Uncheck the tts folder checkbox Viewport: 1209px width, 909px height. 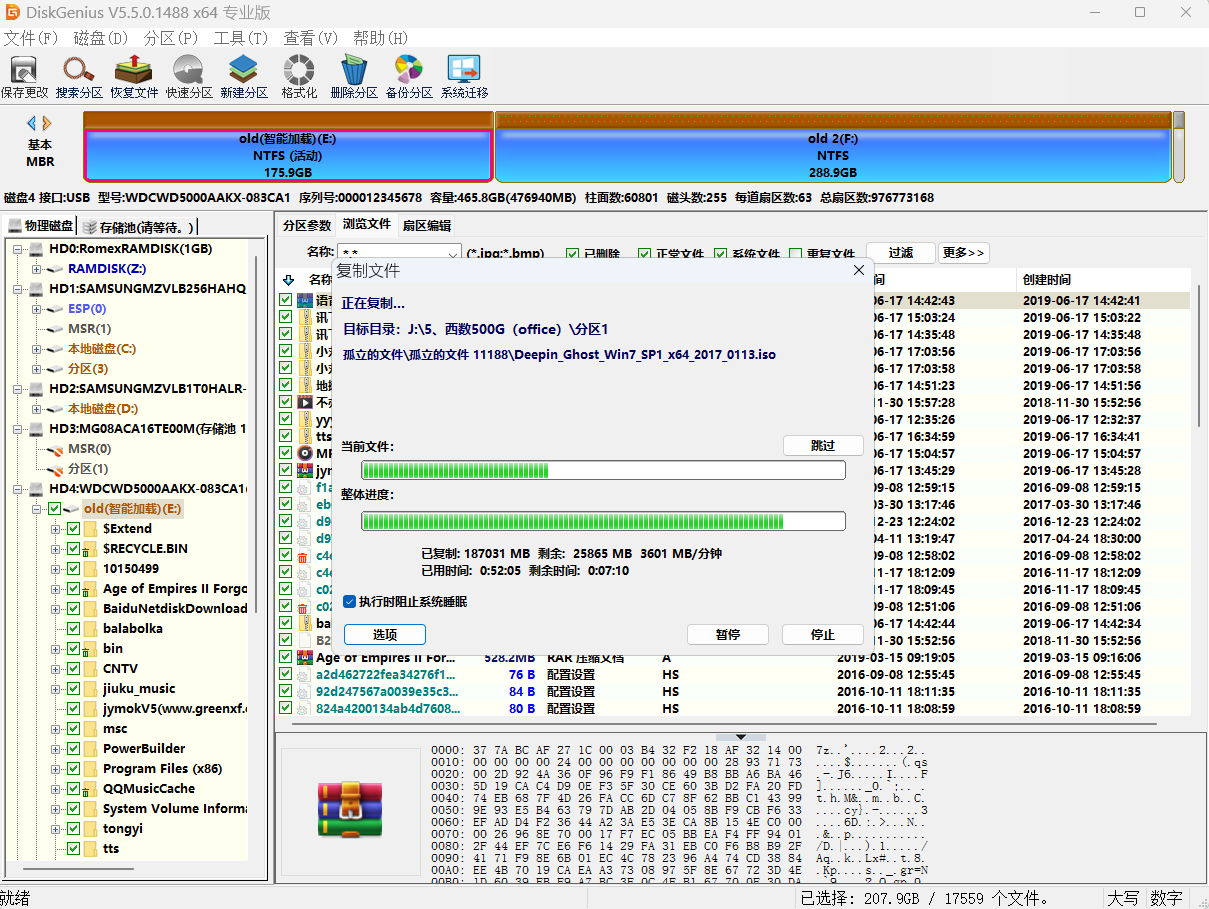[x=73, y=849]
